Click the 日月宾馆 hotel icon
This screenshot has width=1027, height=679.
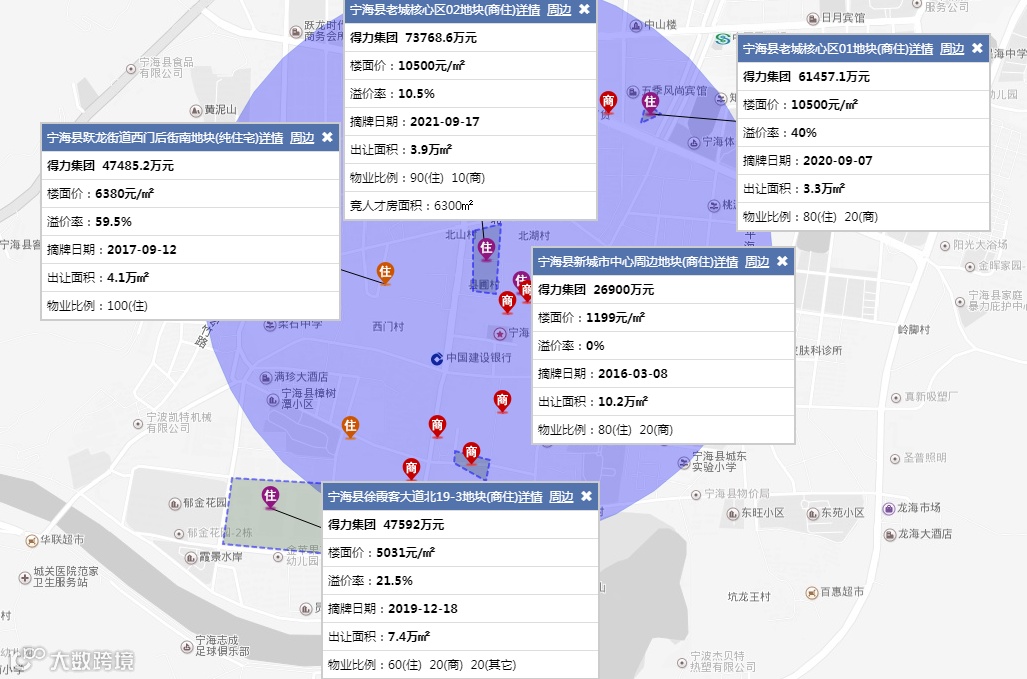coord(813,18)
